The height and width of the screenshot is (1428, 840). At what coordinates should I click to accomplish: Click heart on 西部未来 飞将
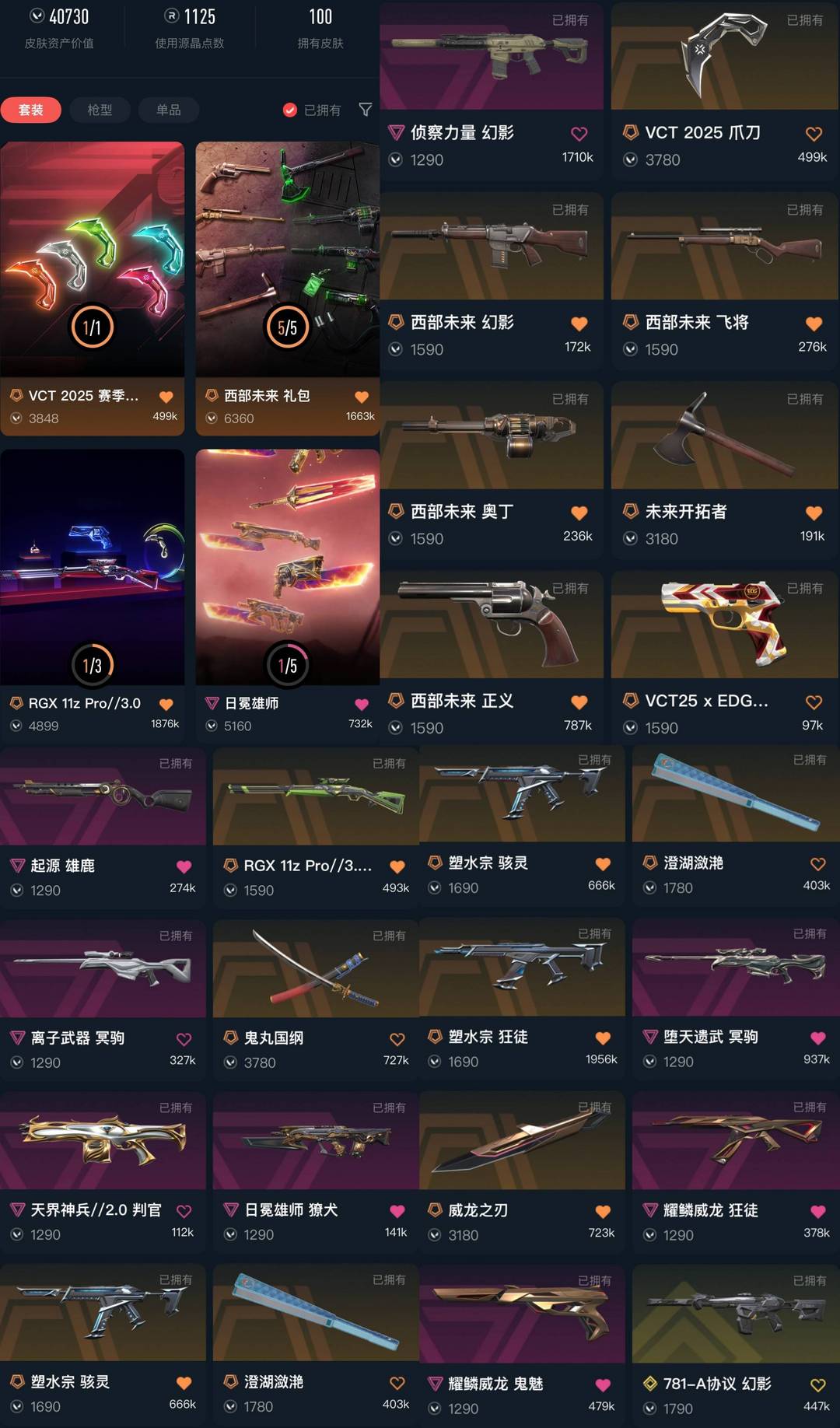814,324
